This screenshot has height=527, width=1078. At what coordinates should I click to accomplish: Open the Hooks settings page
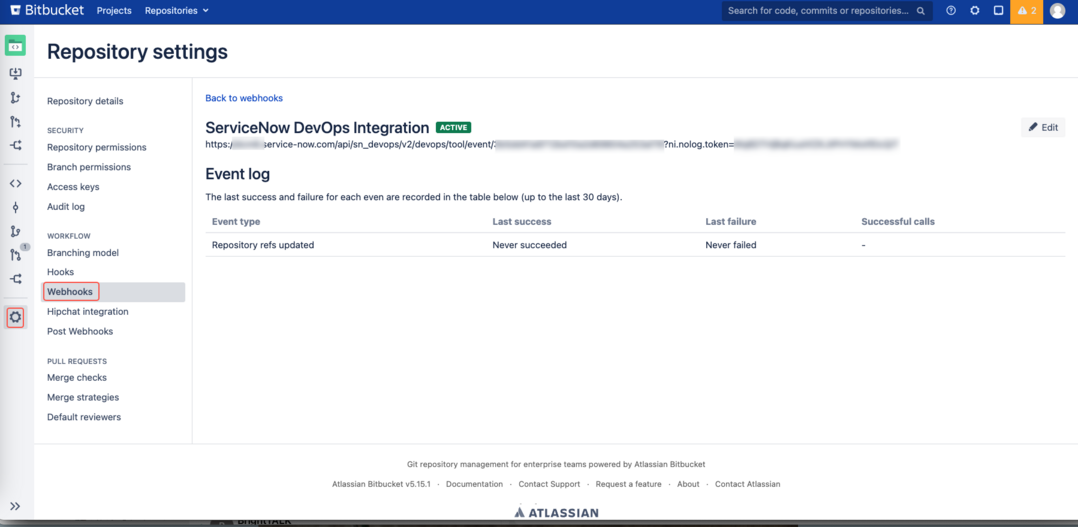pos(60,272)
